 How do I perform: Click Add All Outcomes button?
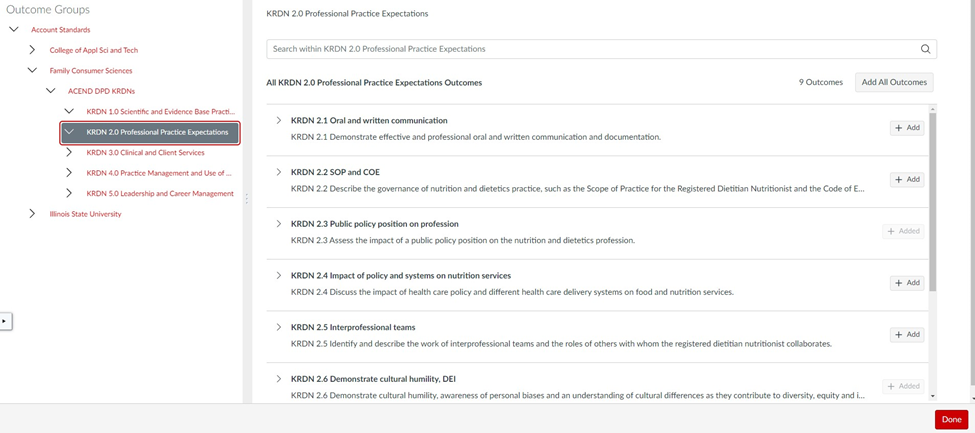click(x=894, y=82)
